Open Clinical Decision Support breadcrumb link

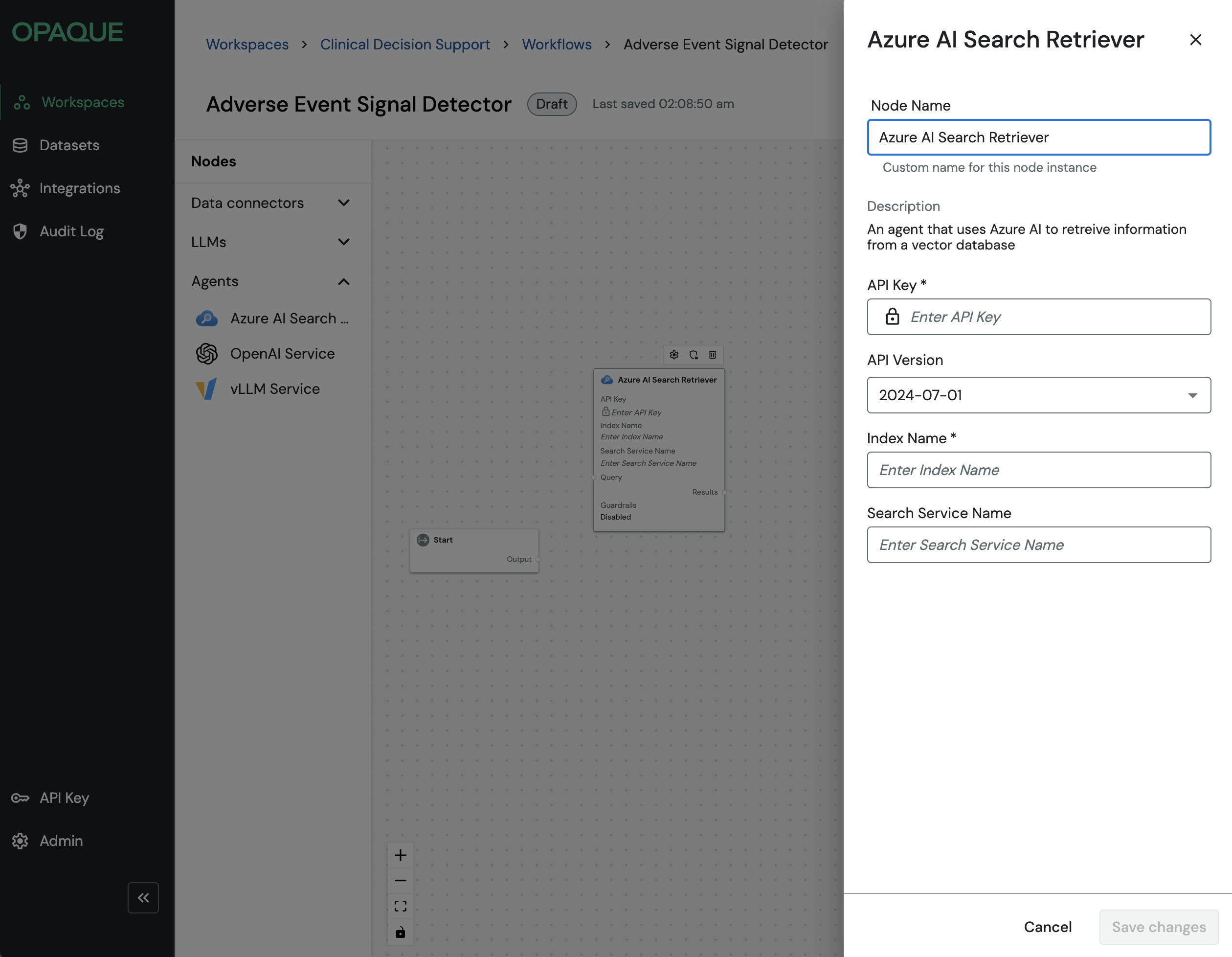[x=405, y=44]
